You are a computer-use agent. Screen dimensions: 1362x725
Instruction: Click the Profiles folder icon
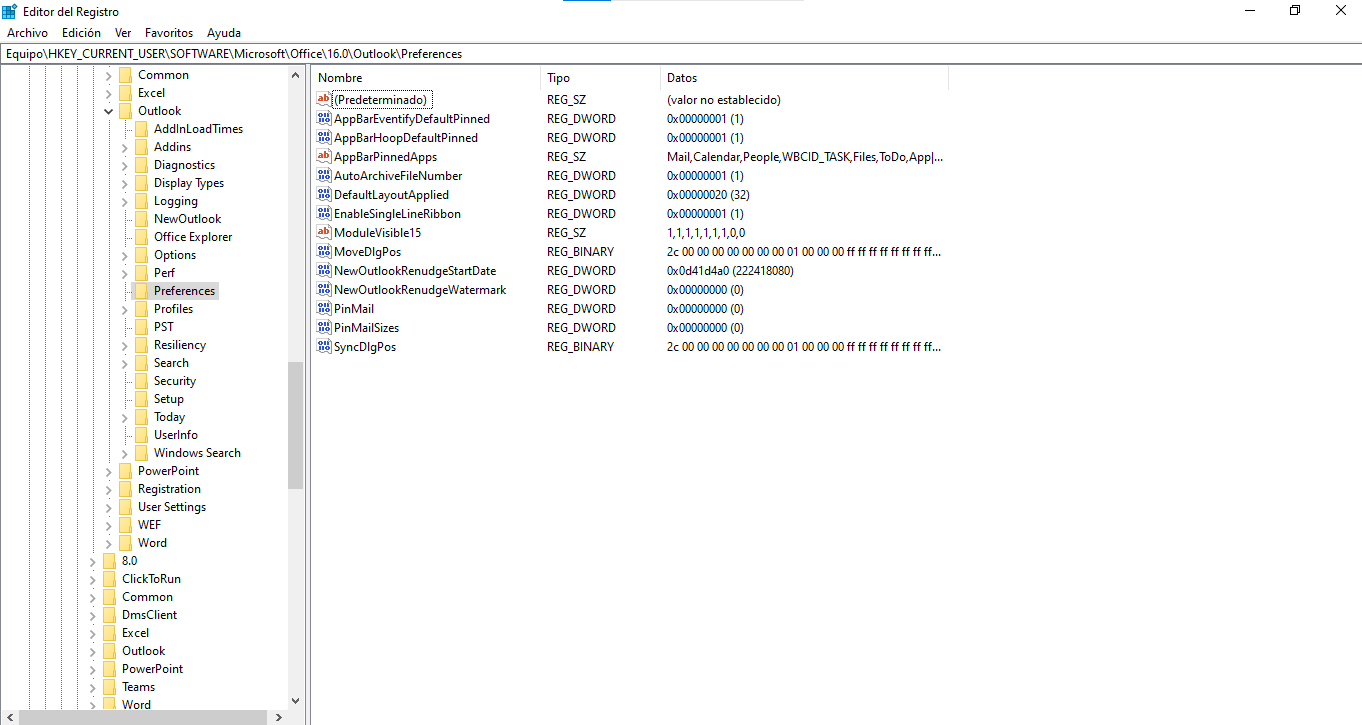tap(141, 309)
